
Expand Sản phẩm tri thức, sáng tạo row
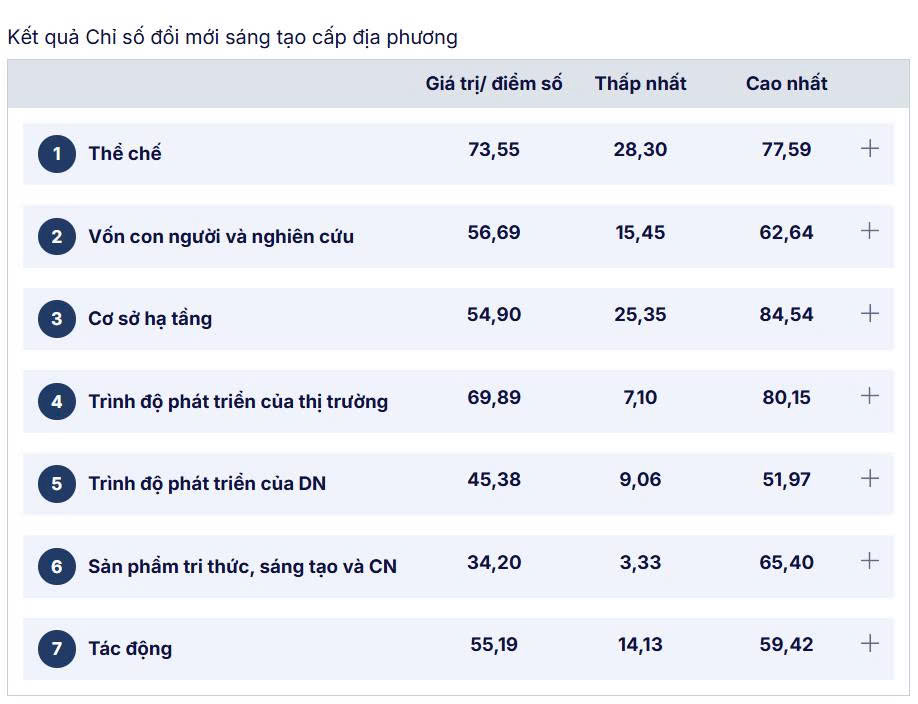pyautogui.click(x=870, y=561)
